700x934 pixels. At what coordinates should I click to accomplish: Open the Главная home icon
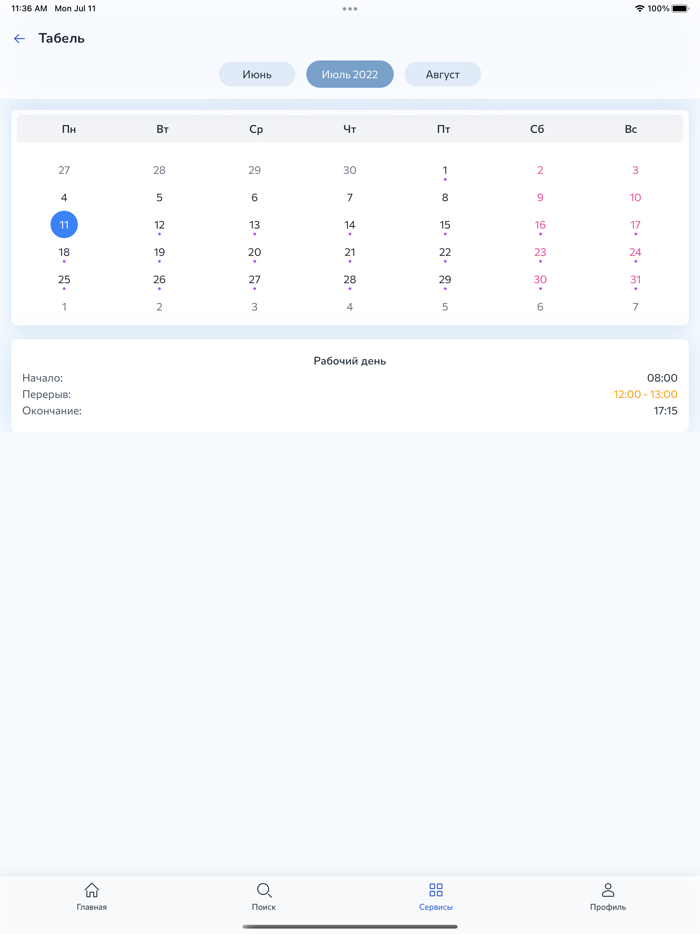[92, 890]
